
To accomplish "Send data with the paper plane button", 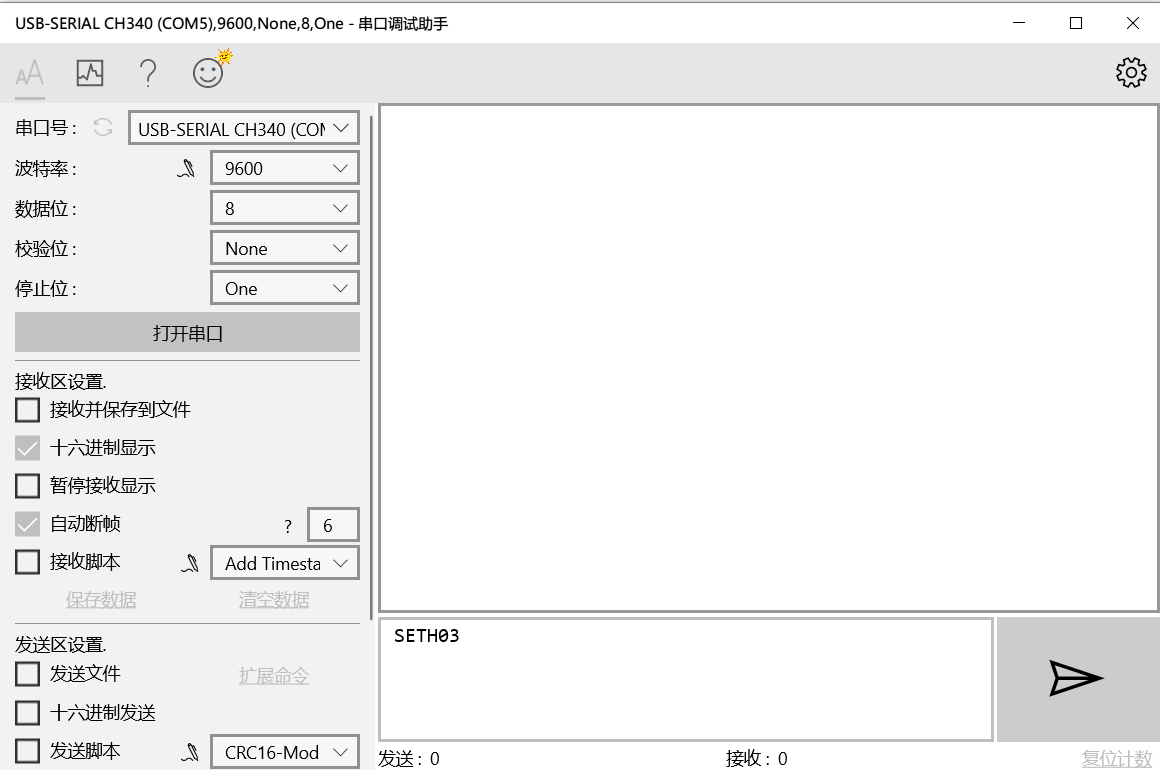I will click(x=1076, y=678).
